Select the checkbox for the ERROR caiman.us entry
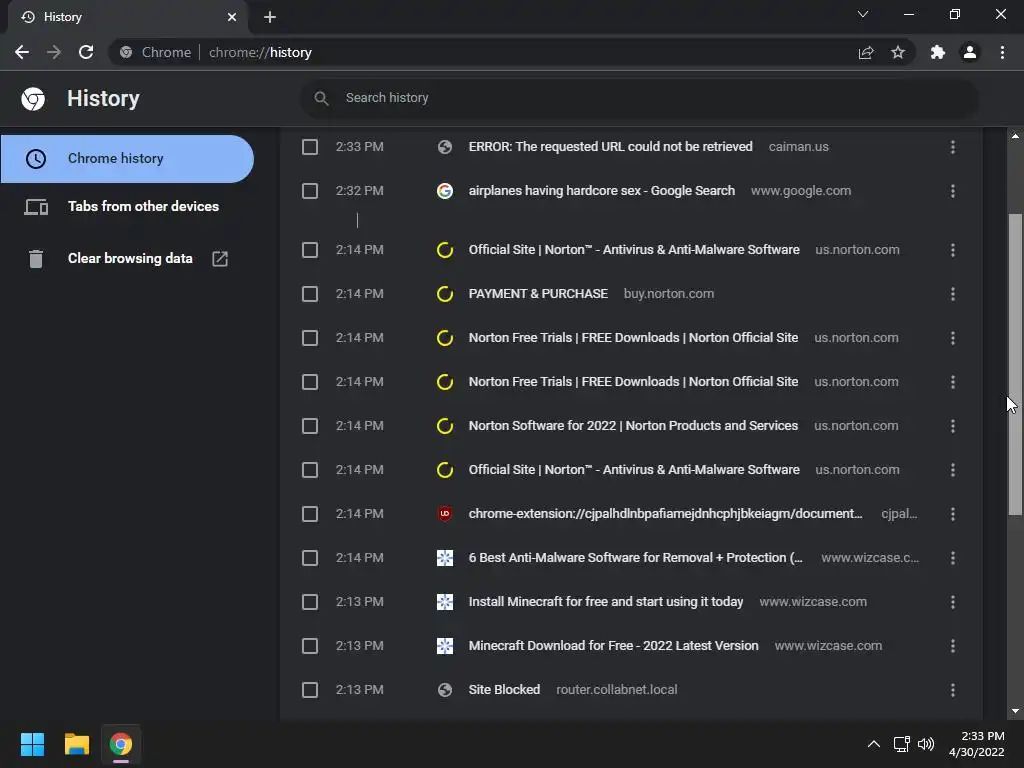Image resolution: width=1024 pixels, height=768 pixels. point(310,147)
